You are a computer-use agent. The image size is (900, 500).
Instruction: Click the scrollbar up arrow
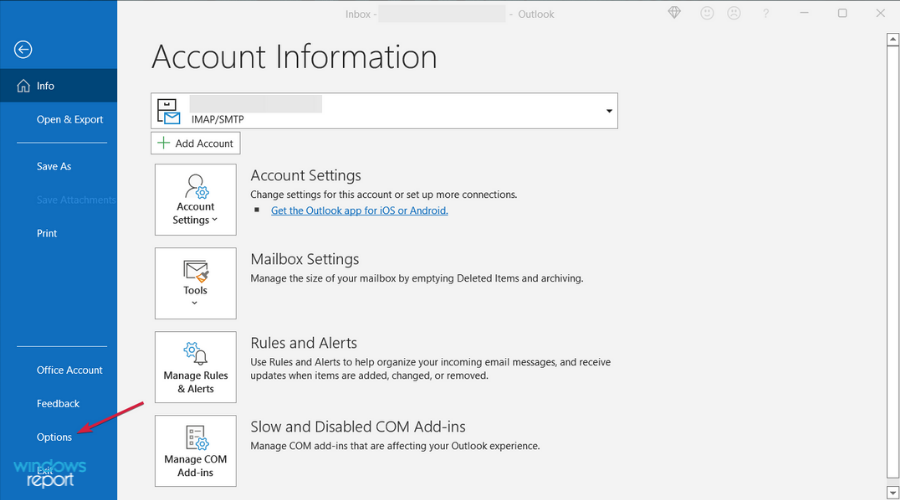[x=891, y=40]
